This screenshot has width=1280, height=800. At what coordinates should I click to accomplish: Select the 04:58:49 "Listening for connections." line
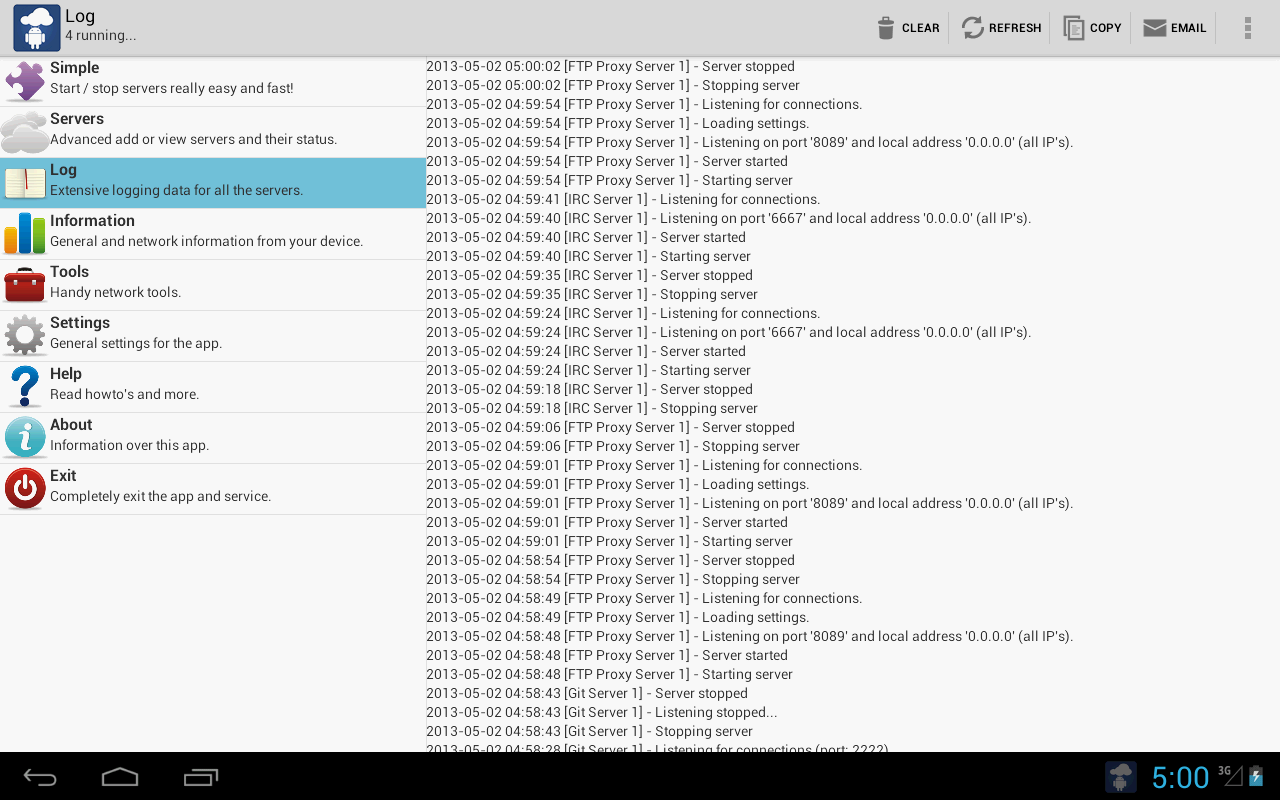[x=644, y=598]
